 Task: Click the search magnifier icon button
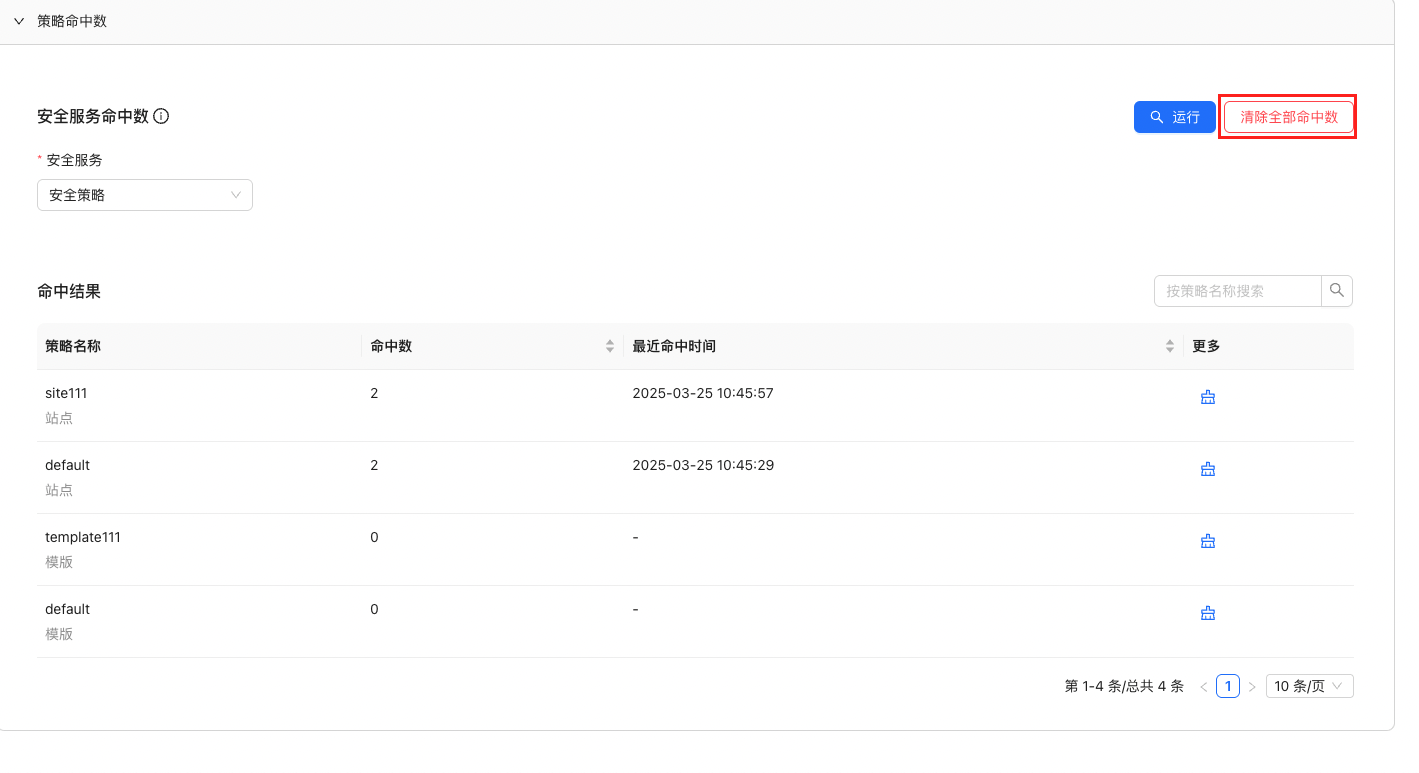(x=1337, y=291)
